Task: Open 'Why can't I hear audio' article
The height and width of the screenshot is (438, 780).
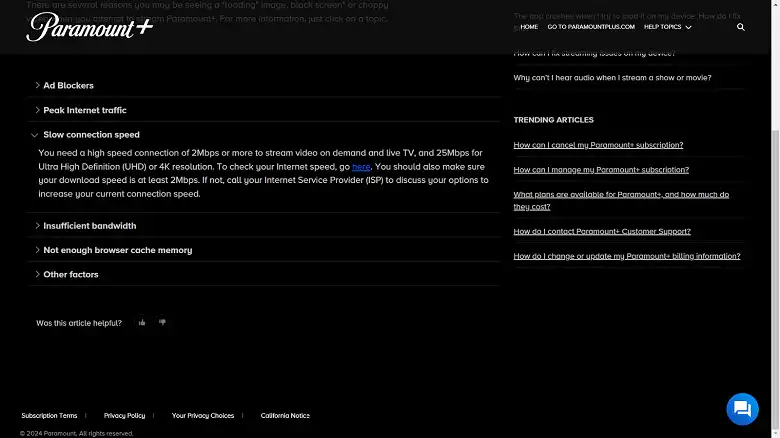Action: 612,78
